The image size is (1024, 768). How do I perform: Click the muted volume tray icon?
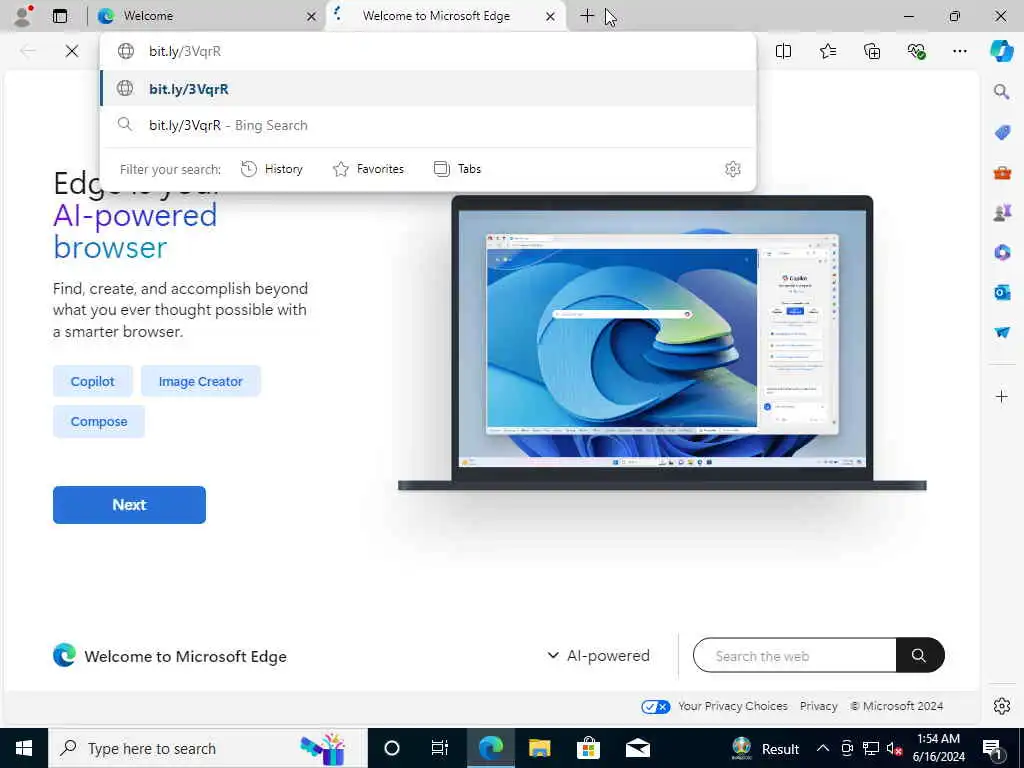(x=894, y=748)
